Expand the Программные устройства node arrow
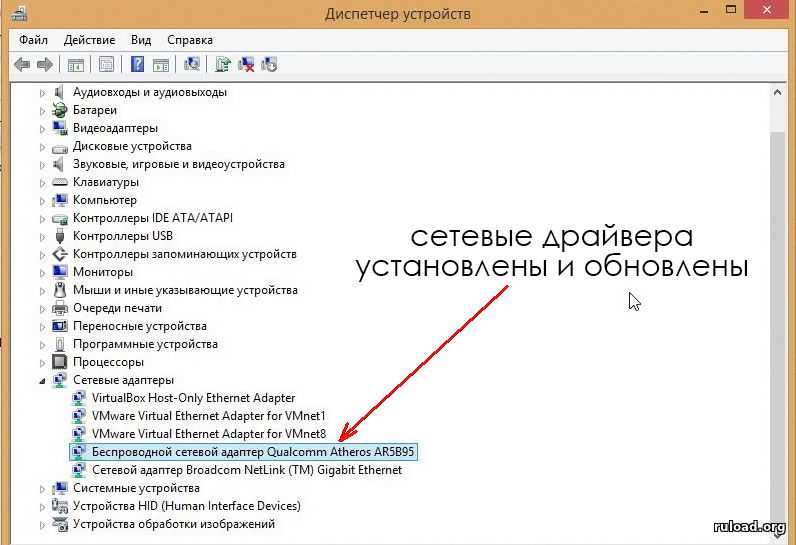The width and height of the screenshot is (796, 545). coord(43,345)
